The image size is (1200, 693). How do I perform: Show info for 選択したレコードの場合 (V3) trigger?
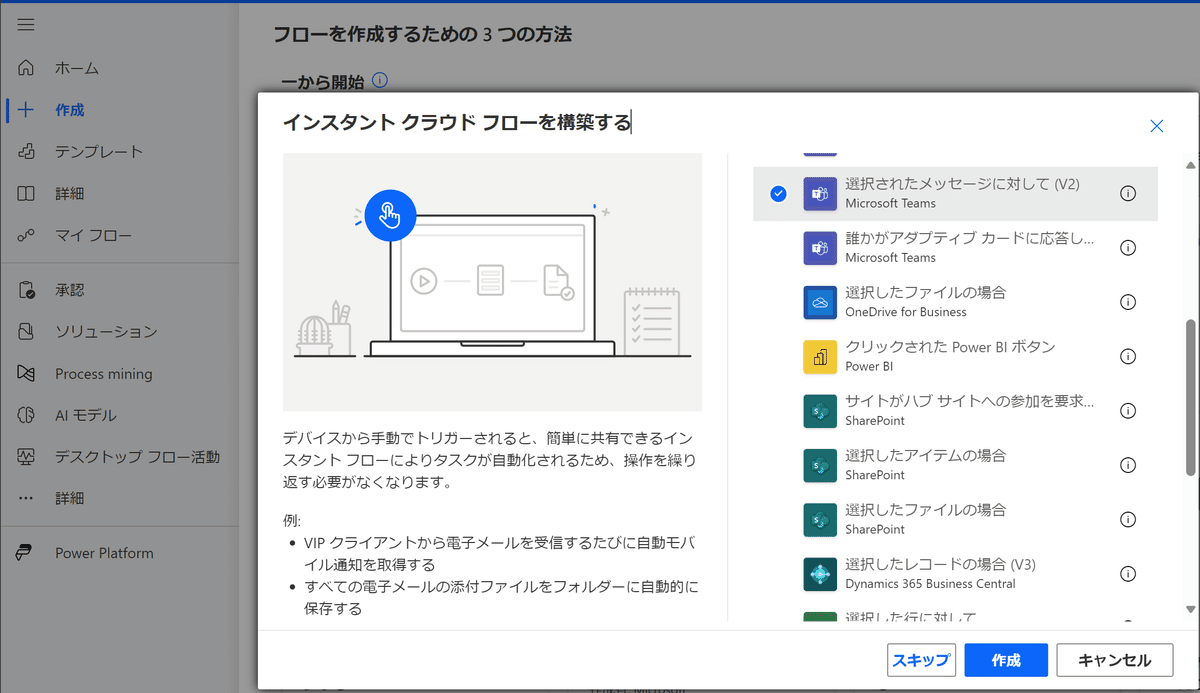[x=1128, y=574]
